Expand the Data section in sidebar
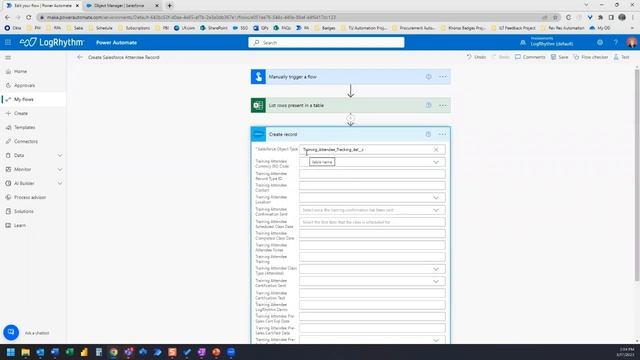Screen dimensions: 640x360 coord(60,156)
